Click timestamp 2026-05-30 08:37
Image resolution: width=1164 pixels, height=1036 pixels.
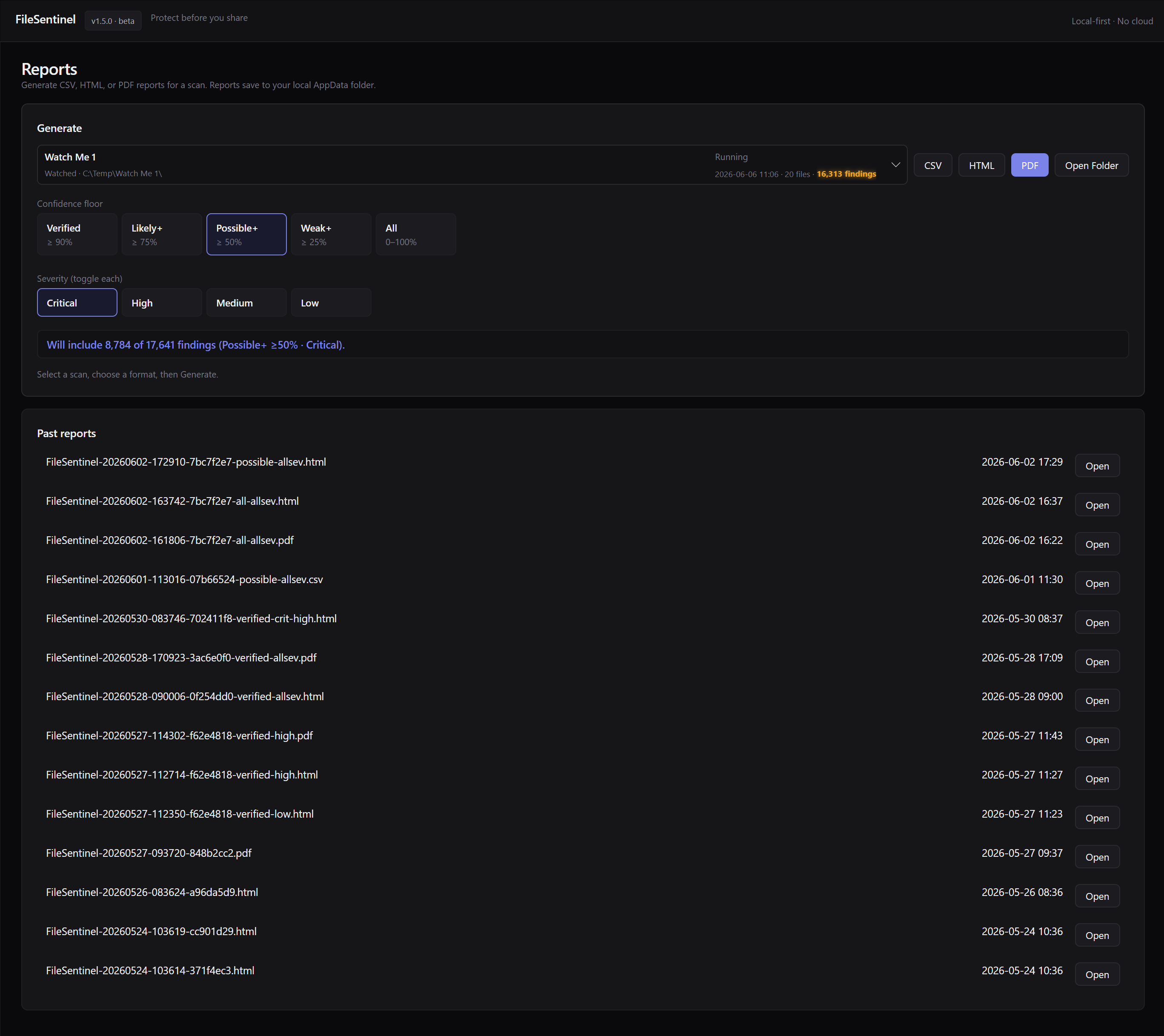pyautogui.click(x=1021, y=618)
